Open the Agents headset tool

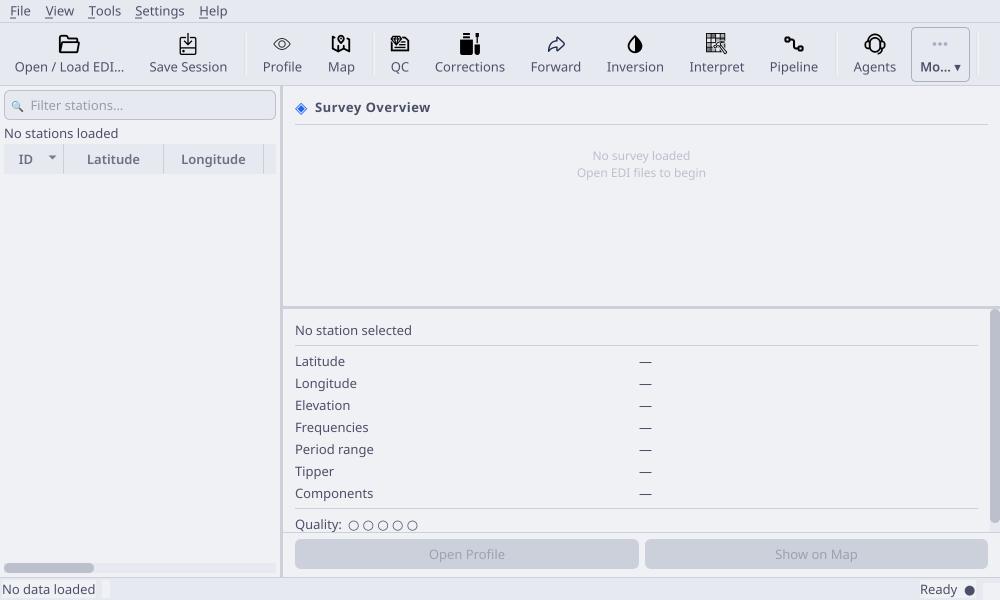(874, 55)
